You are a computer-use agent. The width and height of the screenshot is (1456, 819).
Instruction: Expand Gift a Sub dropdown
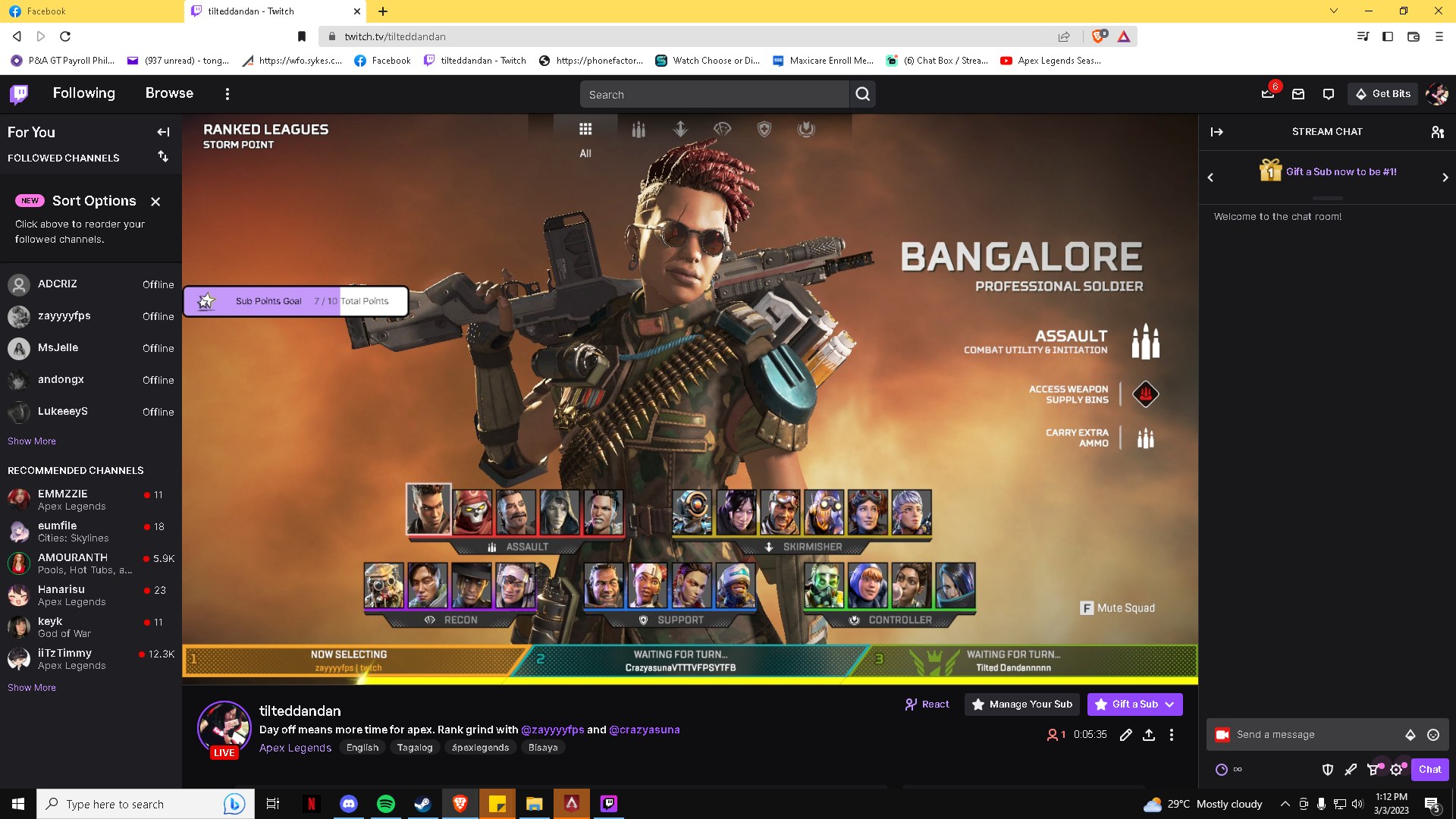1170,704
